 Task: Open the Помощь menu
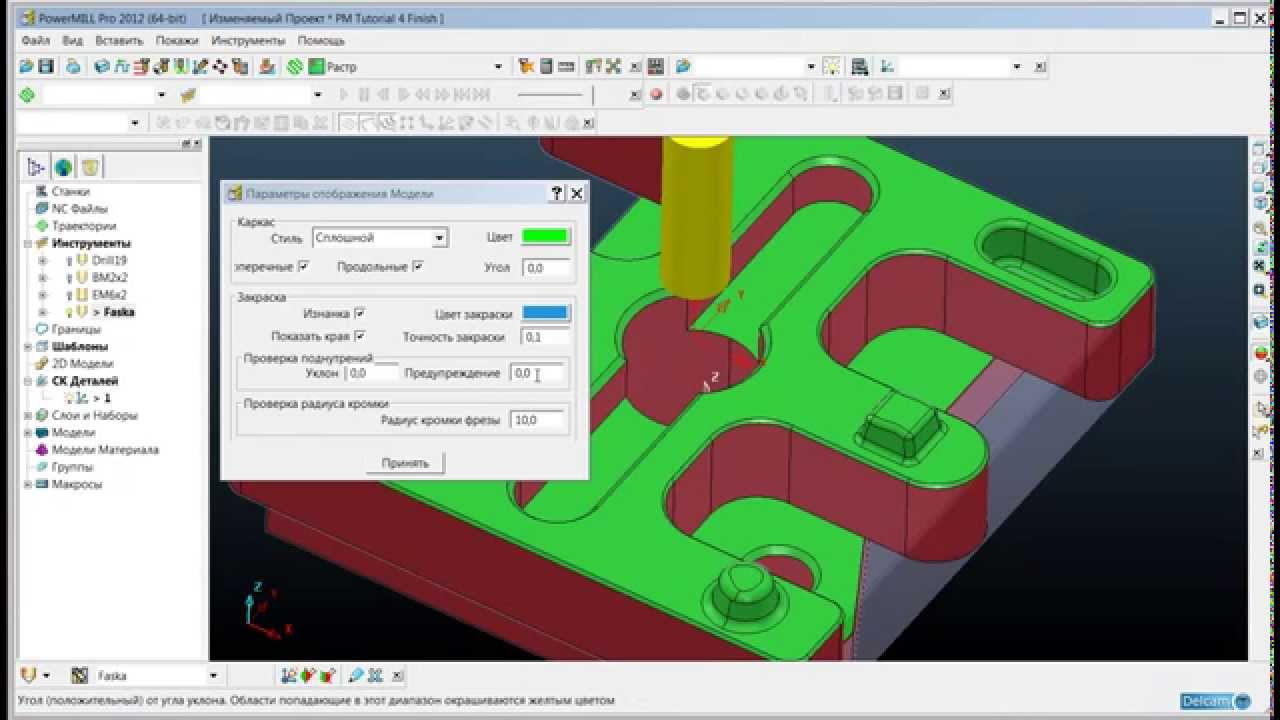(321, 41)
